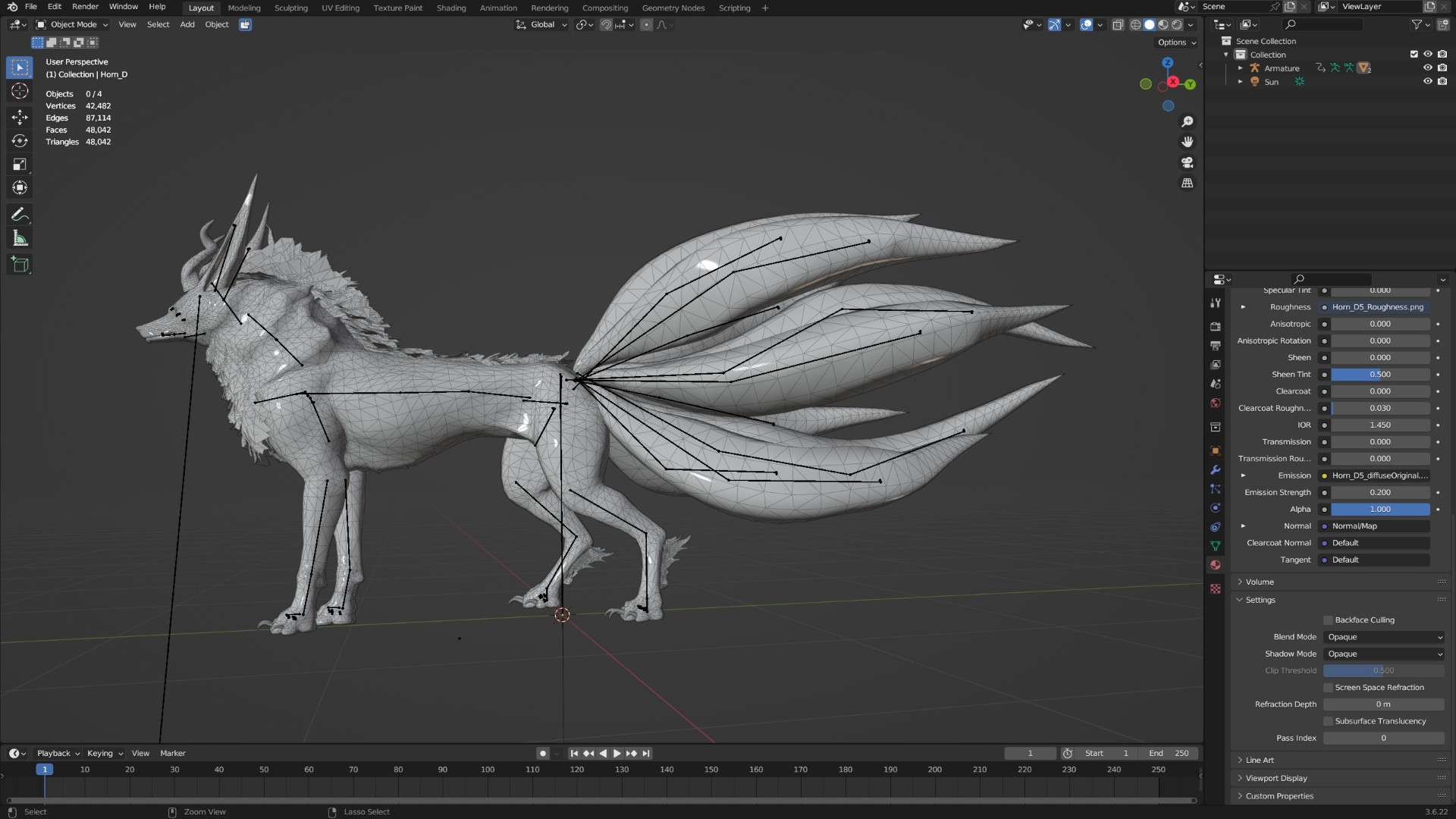This screenshot has width=1456, height=819.
Task: Open the Physics properties tab
Action: [x=1216, y=508]
